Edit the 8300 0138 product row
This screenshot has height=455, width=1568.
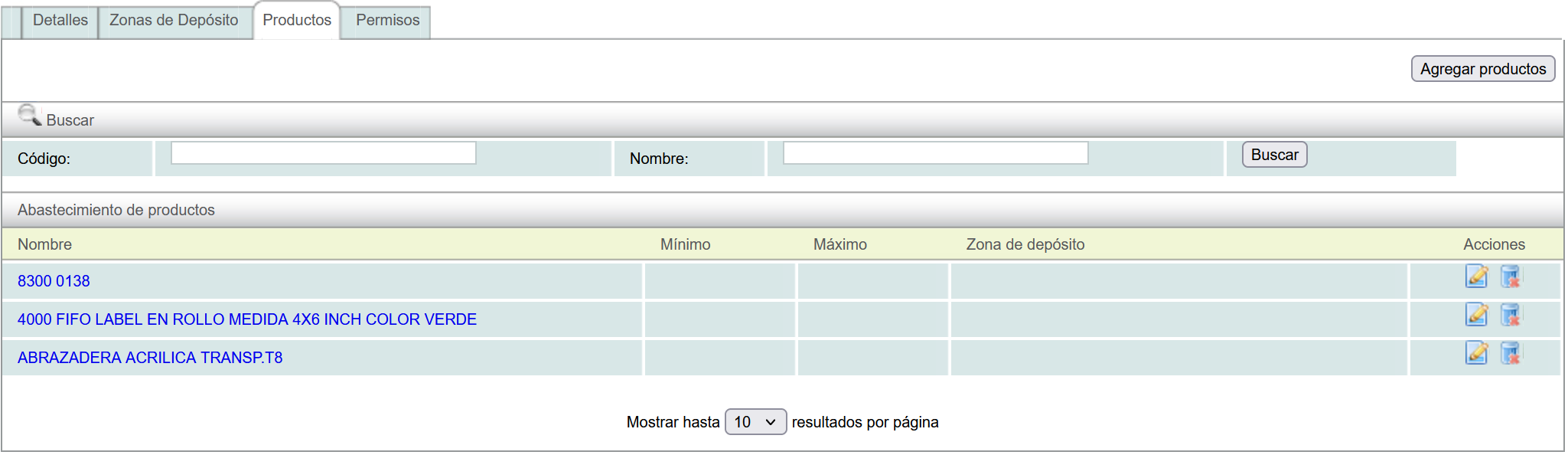pyautogui.click(x=1476, y=277)
